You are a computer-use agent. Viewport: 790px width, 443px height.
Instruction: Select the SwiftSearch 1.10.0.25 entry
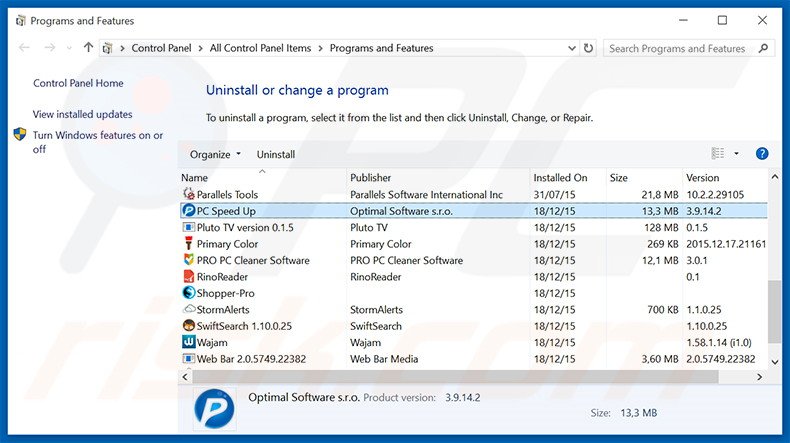tap(244, 326)
